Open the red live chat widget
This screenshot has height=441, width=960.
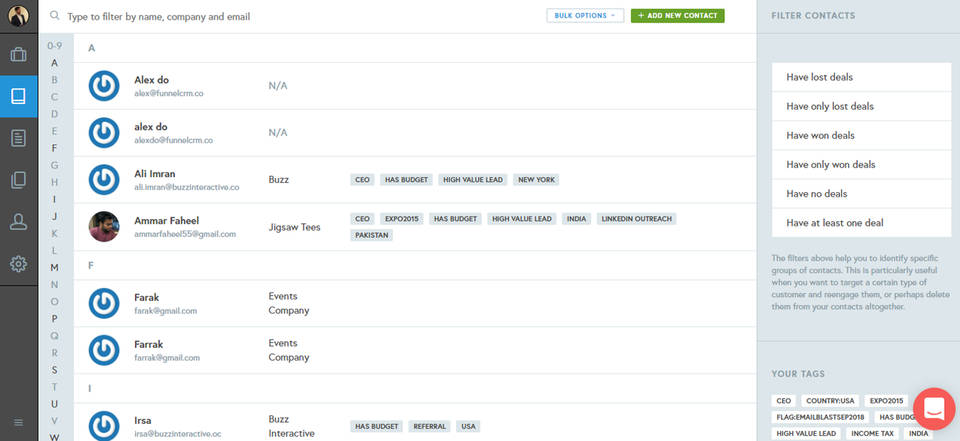(934, 408)
